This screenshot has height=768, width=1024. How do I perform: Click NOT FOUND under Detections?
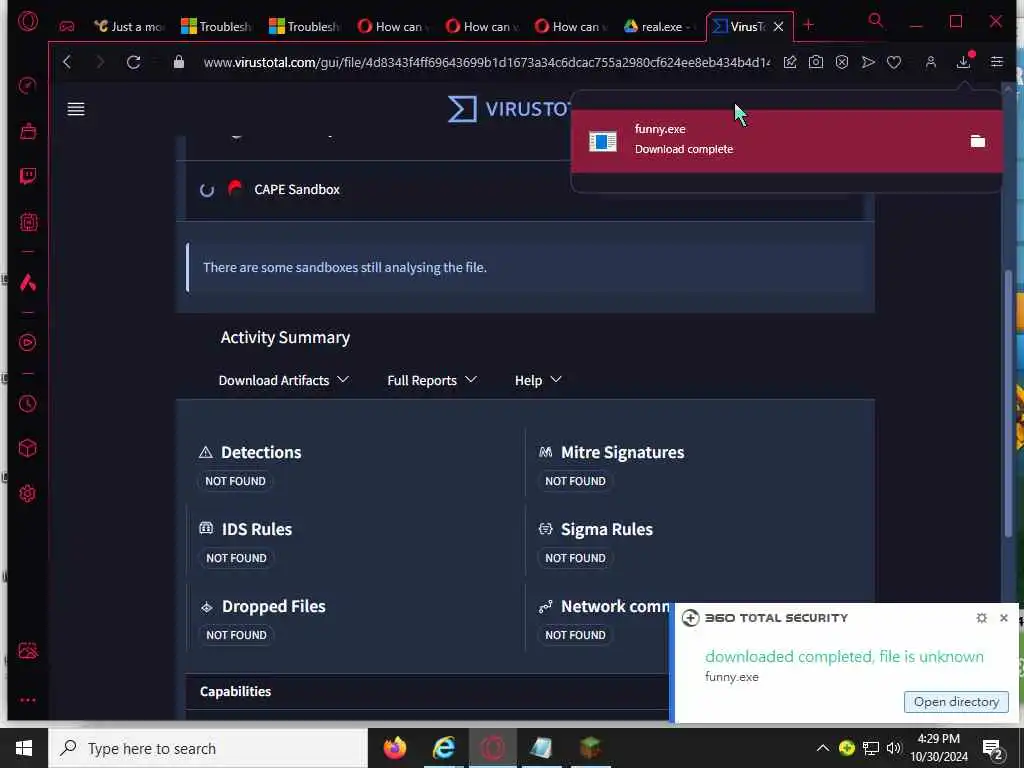(235, 481)
